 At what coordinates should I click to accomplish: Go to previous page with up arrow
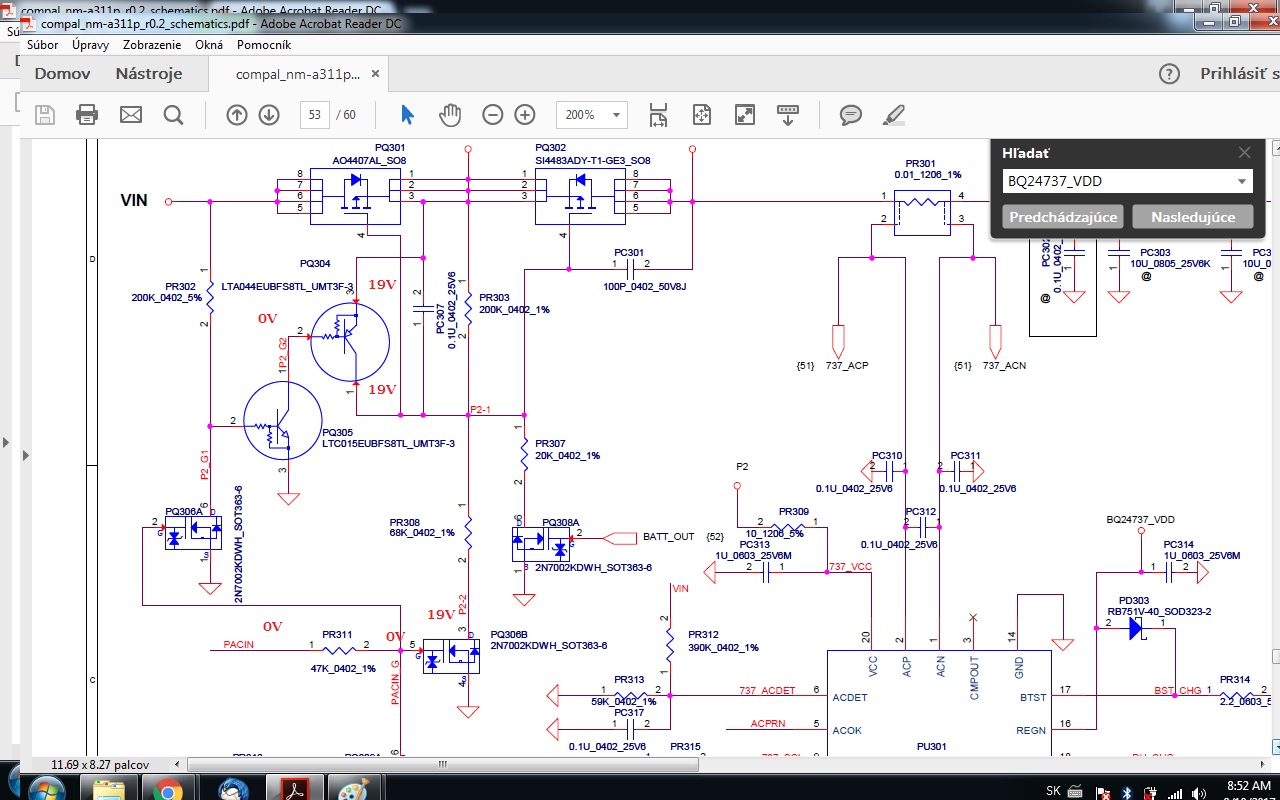[x=237, y=115]
